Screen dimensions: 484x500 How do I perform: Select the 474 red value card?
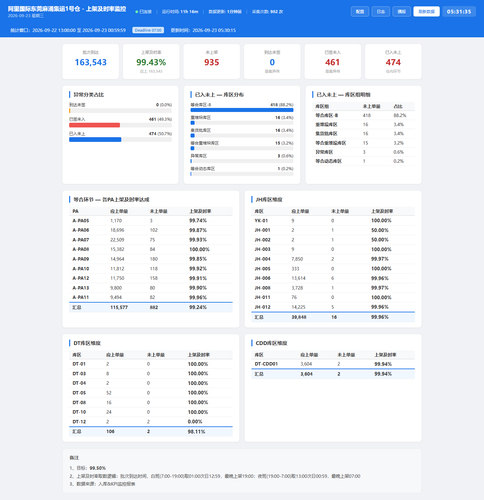(393, 62)
